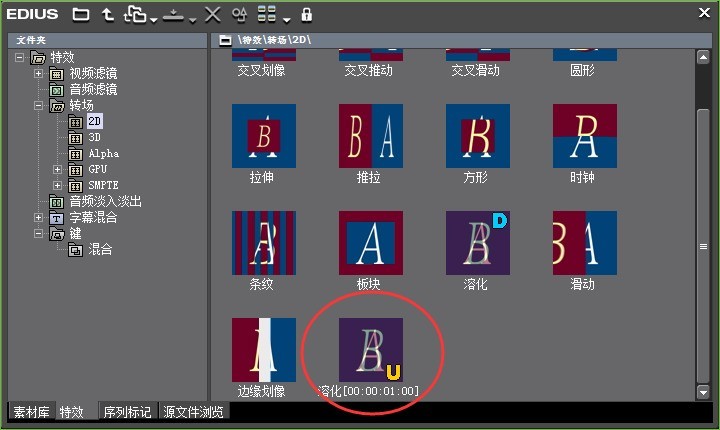Select the 时钟 transition thumbnail
The width and height of the screenshot is (720, 430).
pyautogui.click(x=585, y=136)
